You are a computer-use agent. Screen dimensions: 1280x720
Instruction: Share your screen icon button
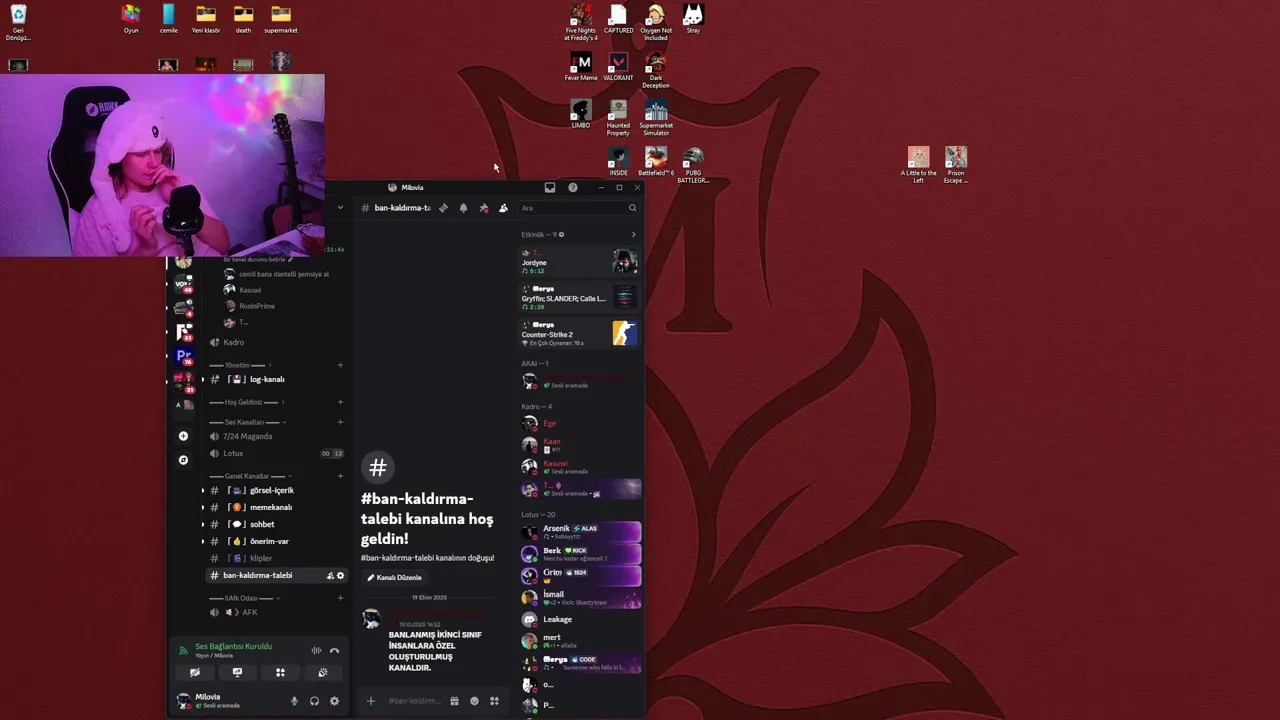pyautogui.click(x=237, y=672)
